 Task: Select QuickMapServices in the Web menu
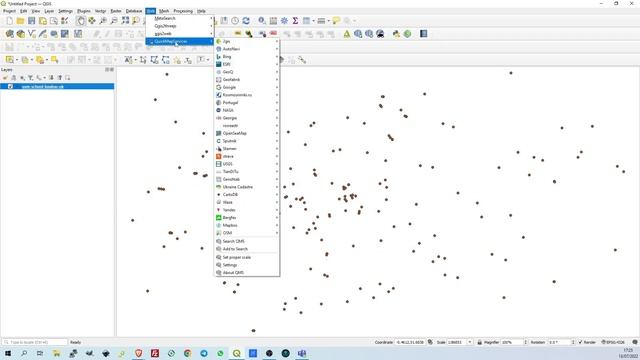[x=180, y=41]
